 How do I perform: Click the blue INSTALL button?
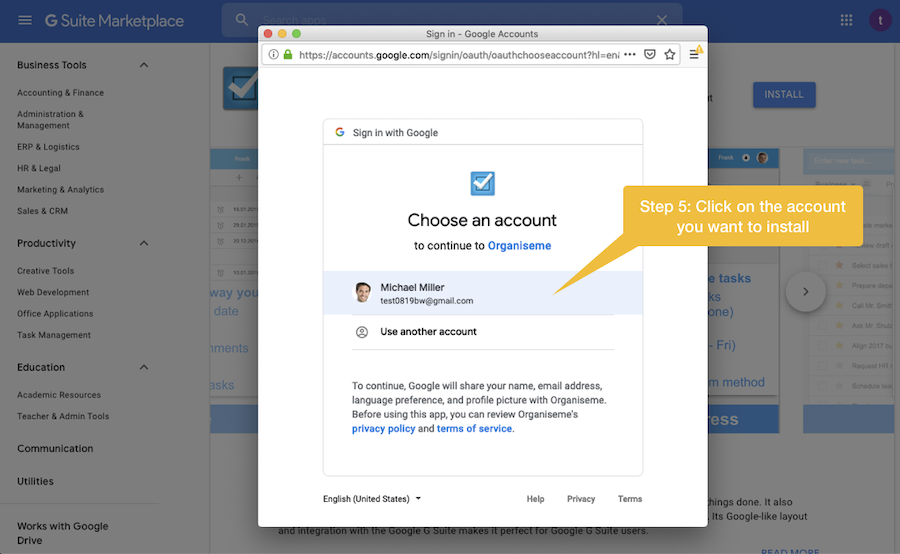point(784,95)
